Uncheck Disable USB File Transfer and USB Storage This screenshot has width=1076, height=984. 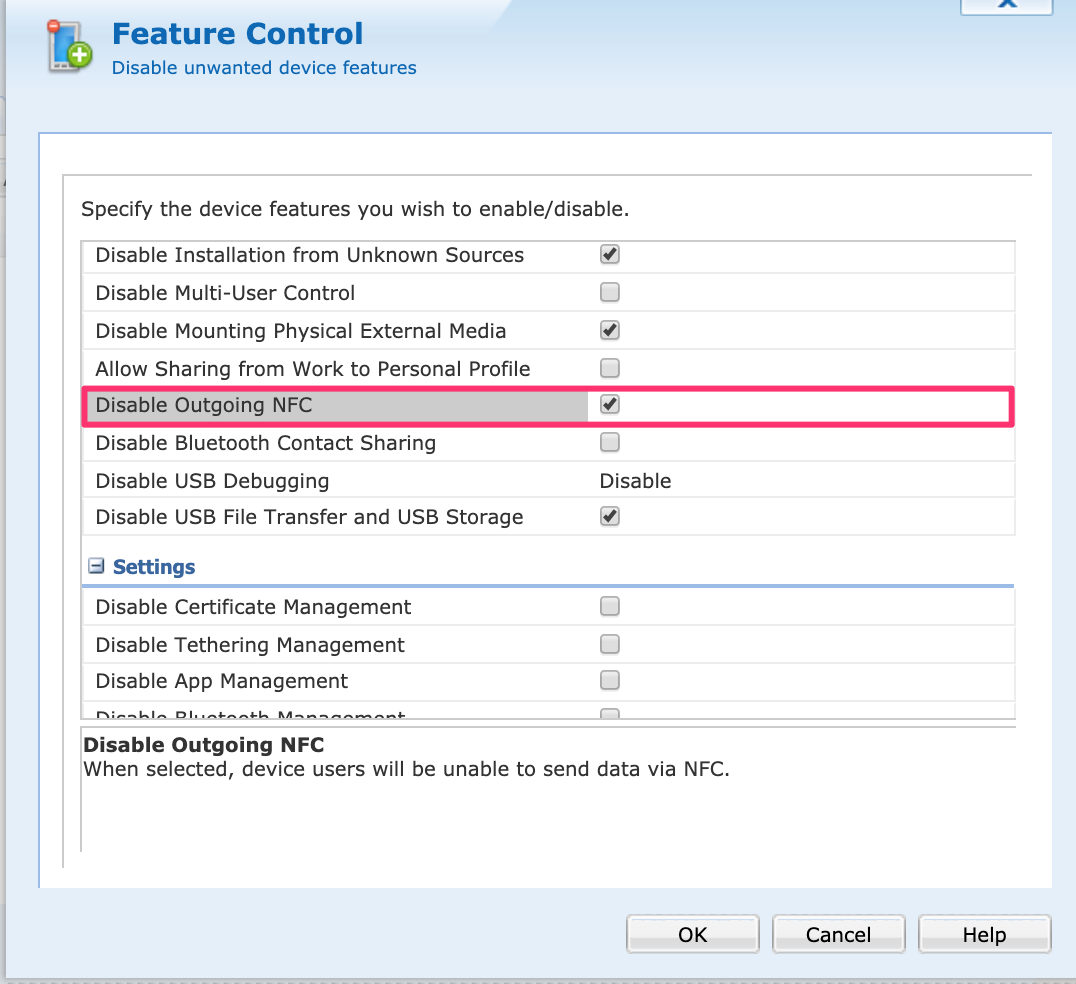609,517
